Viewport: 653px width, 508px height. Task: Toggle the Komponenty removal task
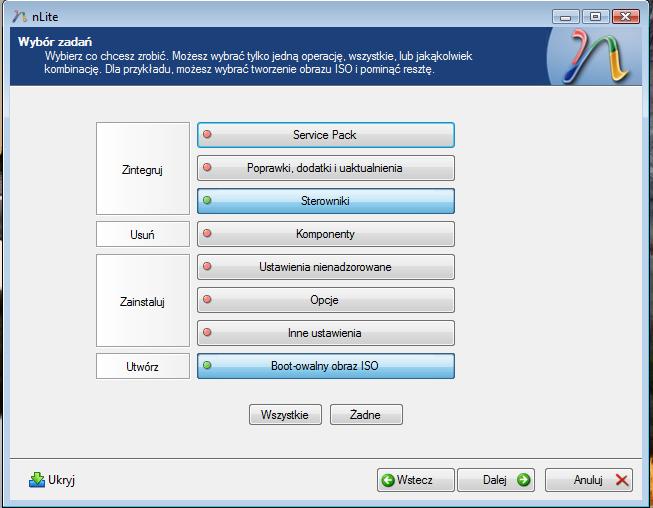326,234
